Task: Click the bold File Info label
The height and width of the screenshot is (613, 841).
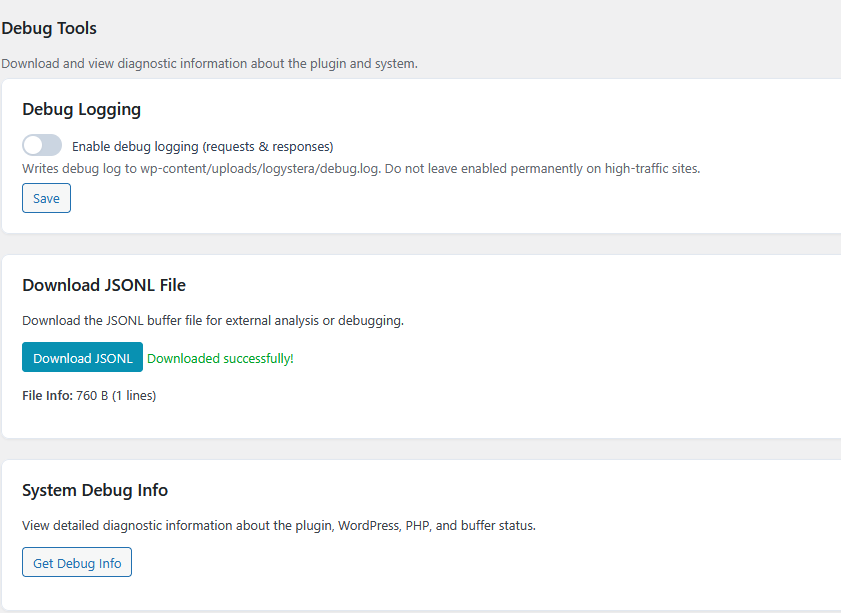Action: 47,395
